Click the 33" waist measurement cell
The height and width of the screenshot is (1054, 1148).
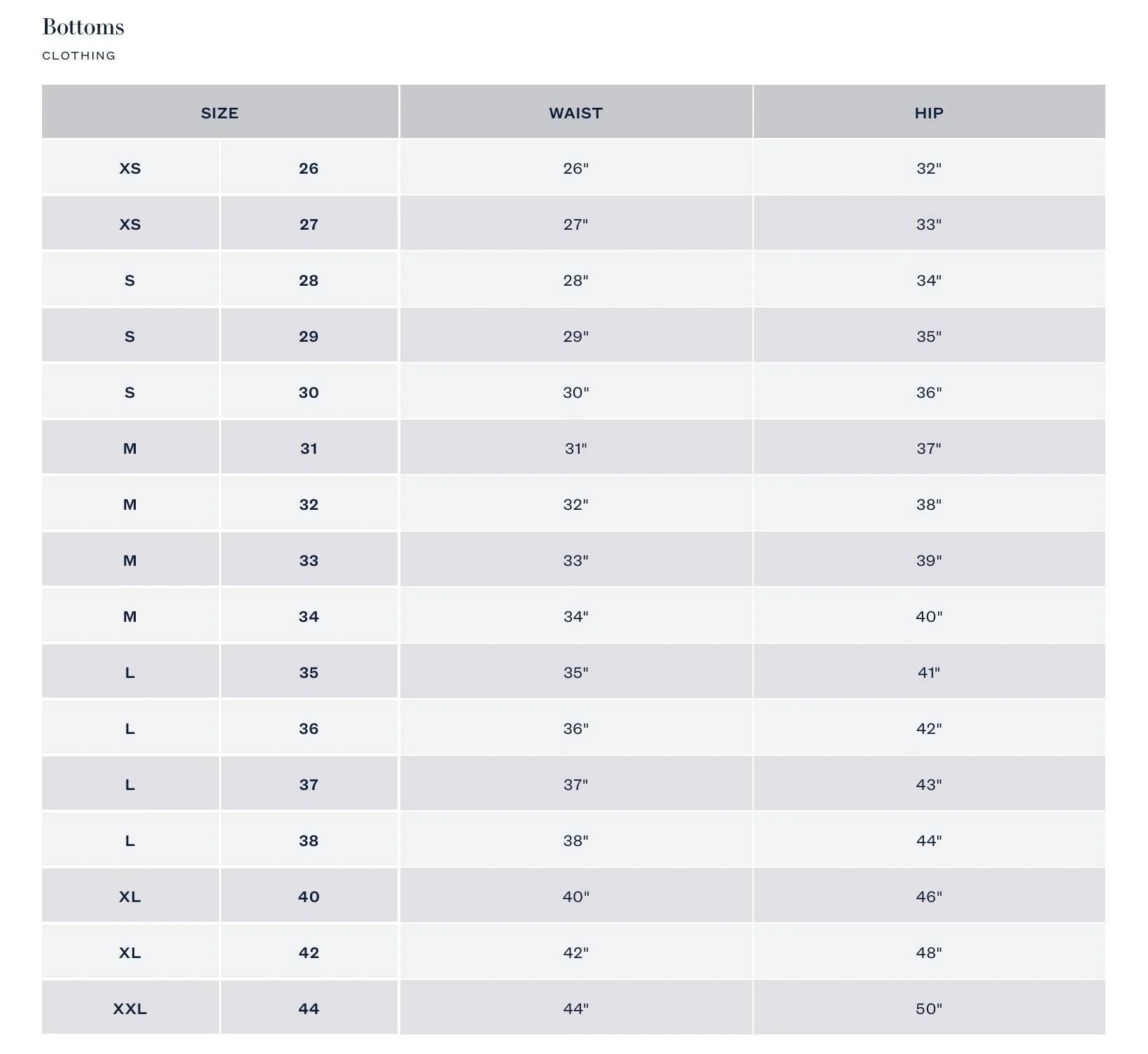576,560
